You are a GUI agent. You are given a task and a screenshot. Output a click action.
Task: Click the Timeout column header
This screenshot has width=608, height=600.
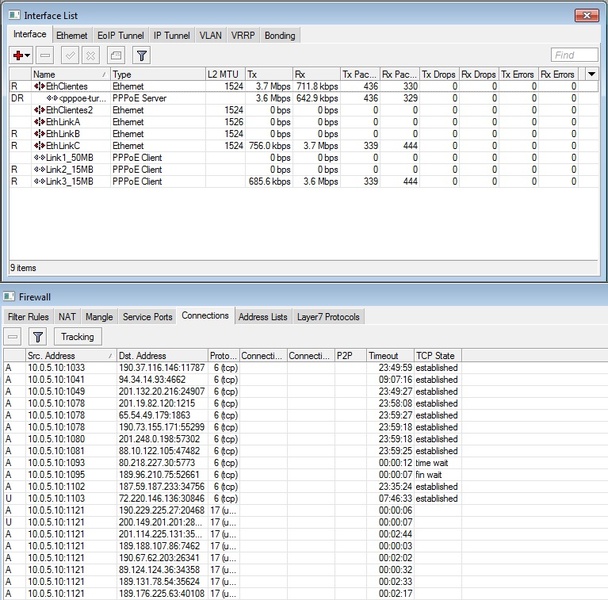click(x=390, y=355)
